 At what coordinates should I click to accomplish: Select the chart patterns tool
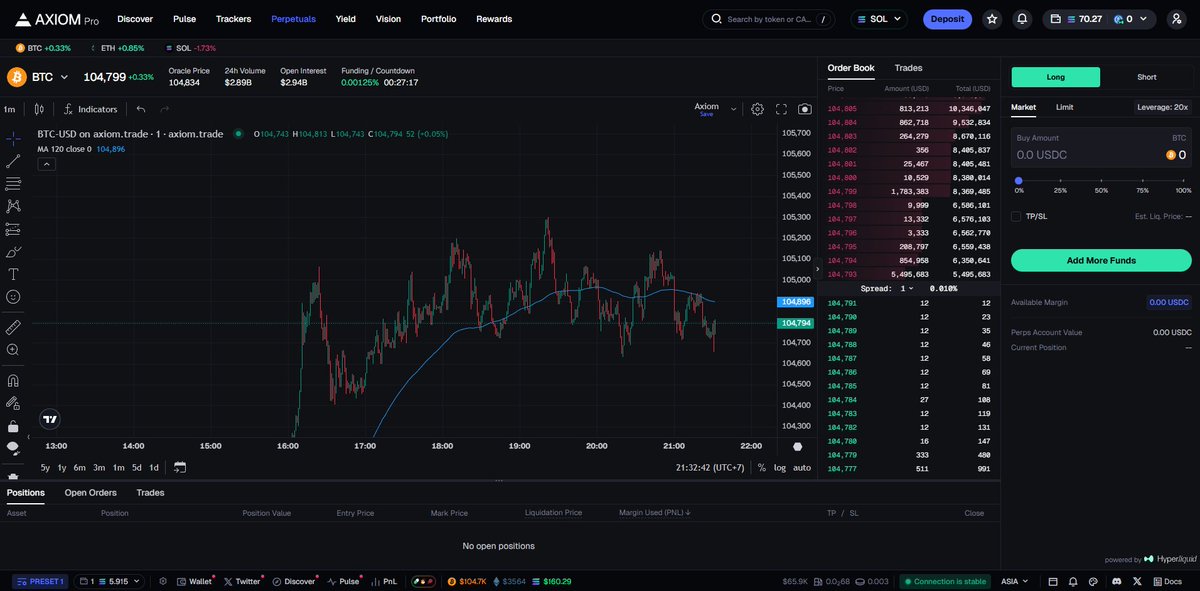pyautogui.click(x=13, y=206)
